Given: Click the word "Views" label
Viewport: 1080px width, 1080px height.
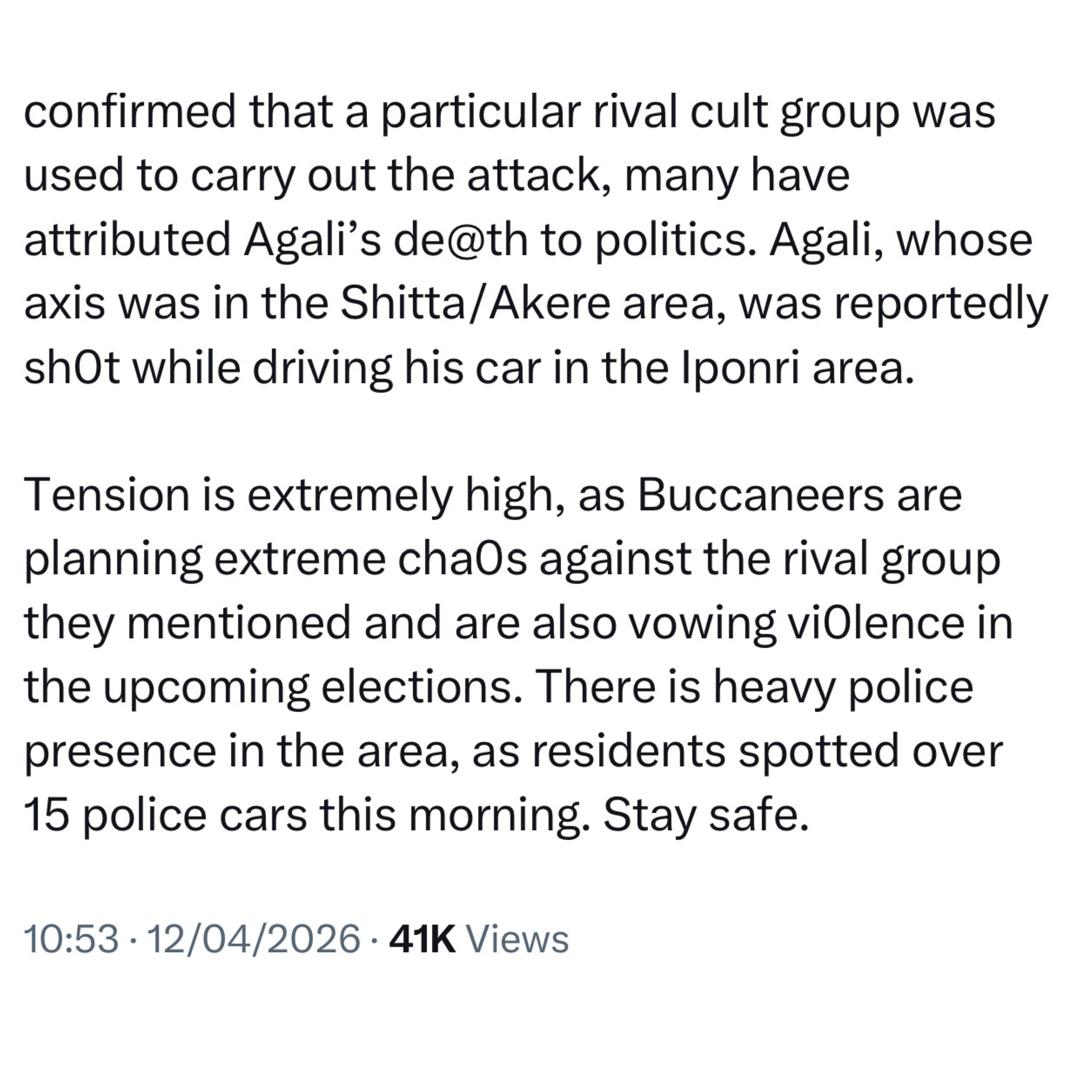Looking at the screenshot, I should tap(518, 939).
